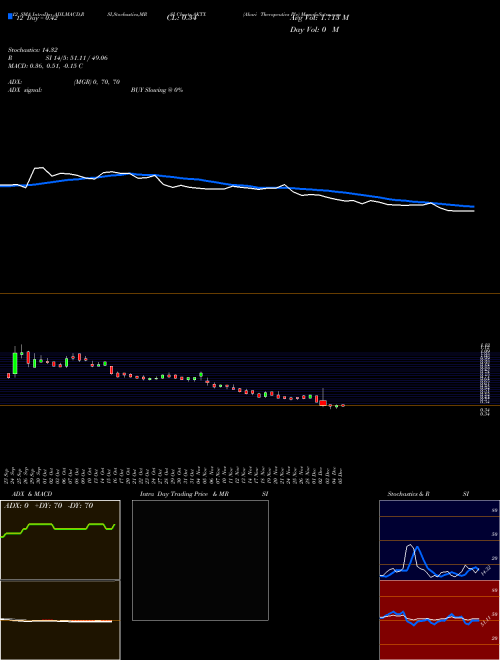Viewport: 500px width, 660px height.
Task: Click the 'CL: 0.34' closing price label
Action: coord(181,18)
